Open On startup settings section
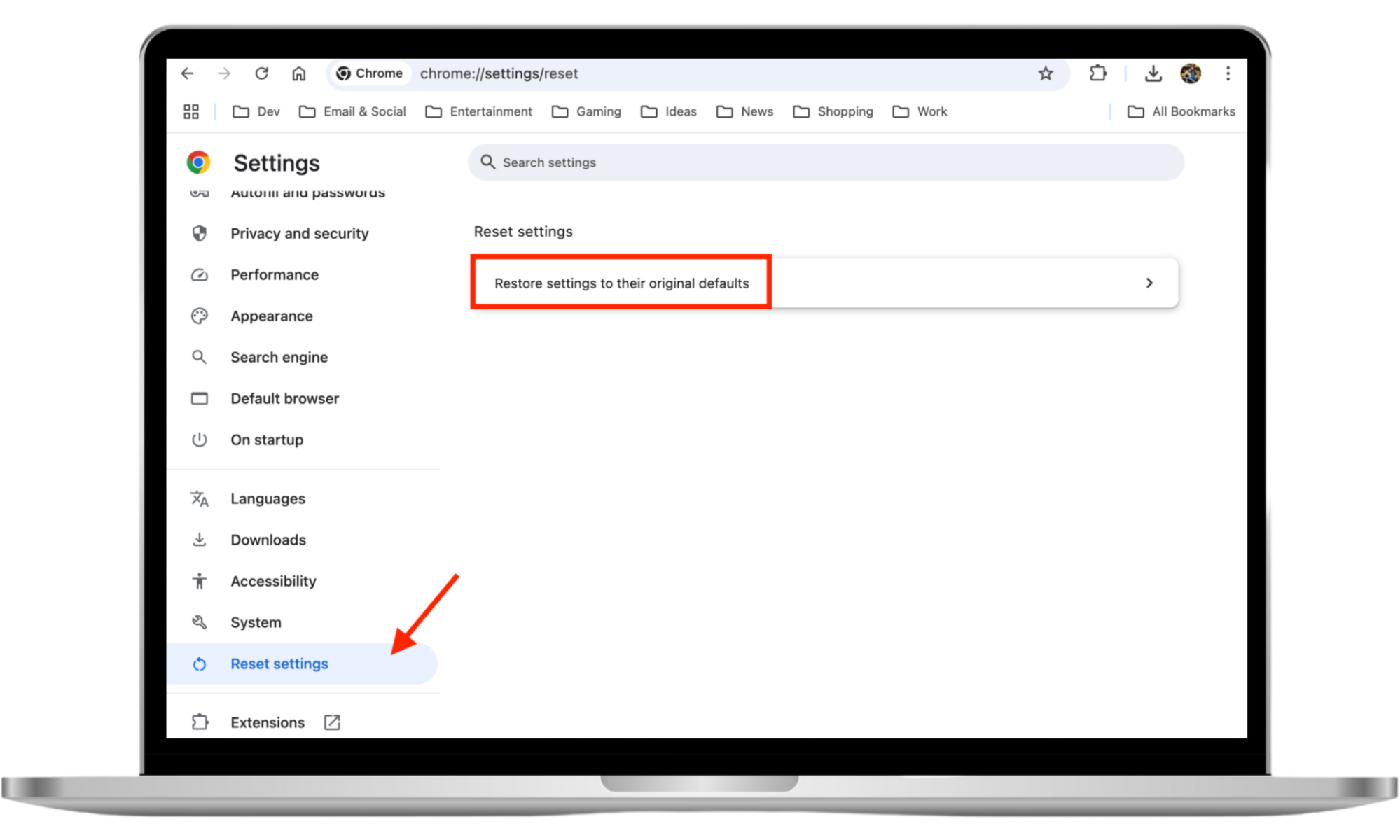 coord(266,440)
